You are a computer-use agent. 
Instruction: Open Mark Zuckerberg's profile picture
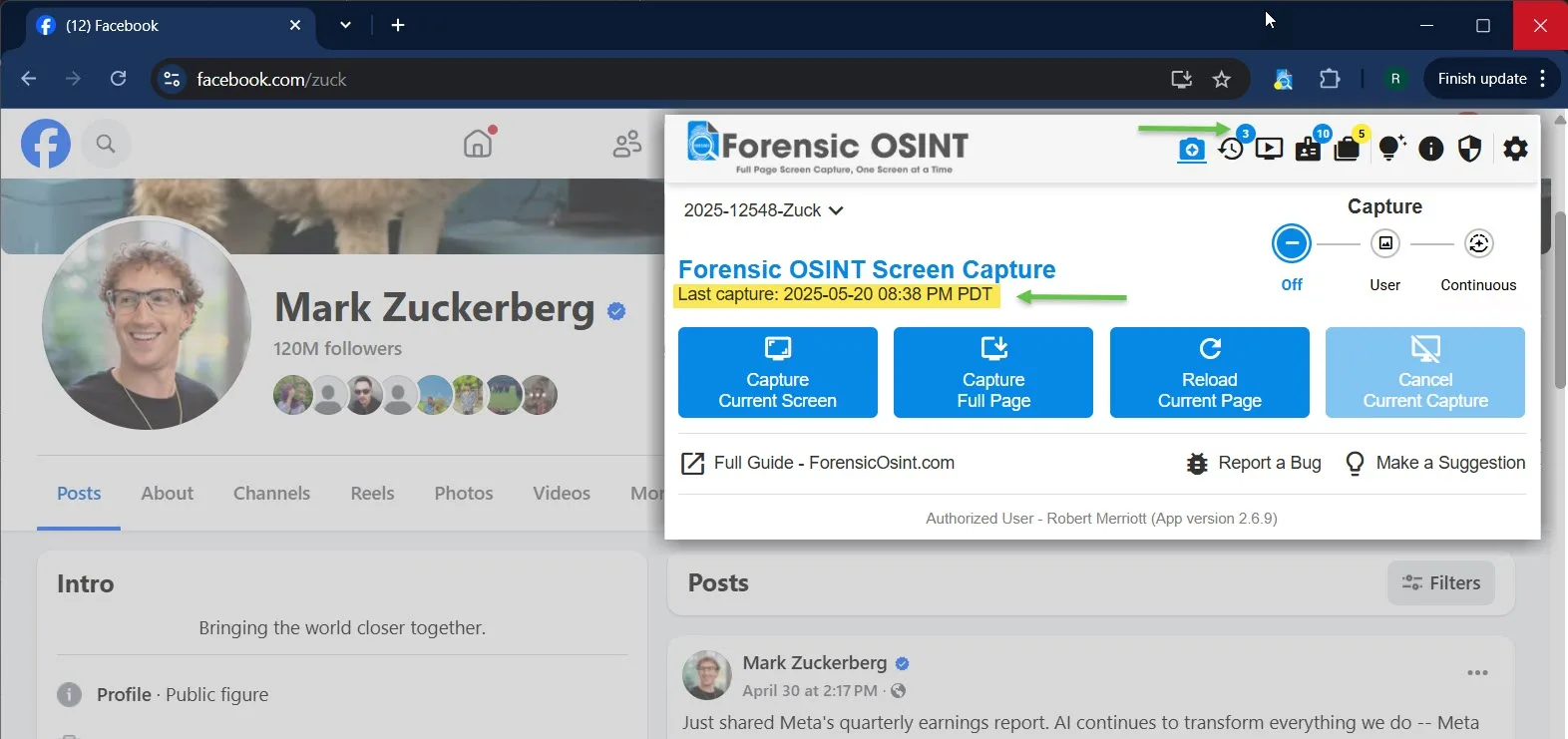pos(147,324)
